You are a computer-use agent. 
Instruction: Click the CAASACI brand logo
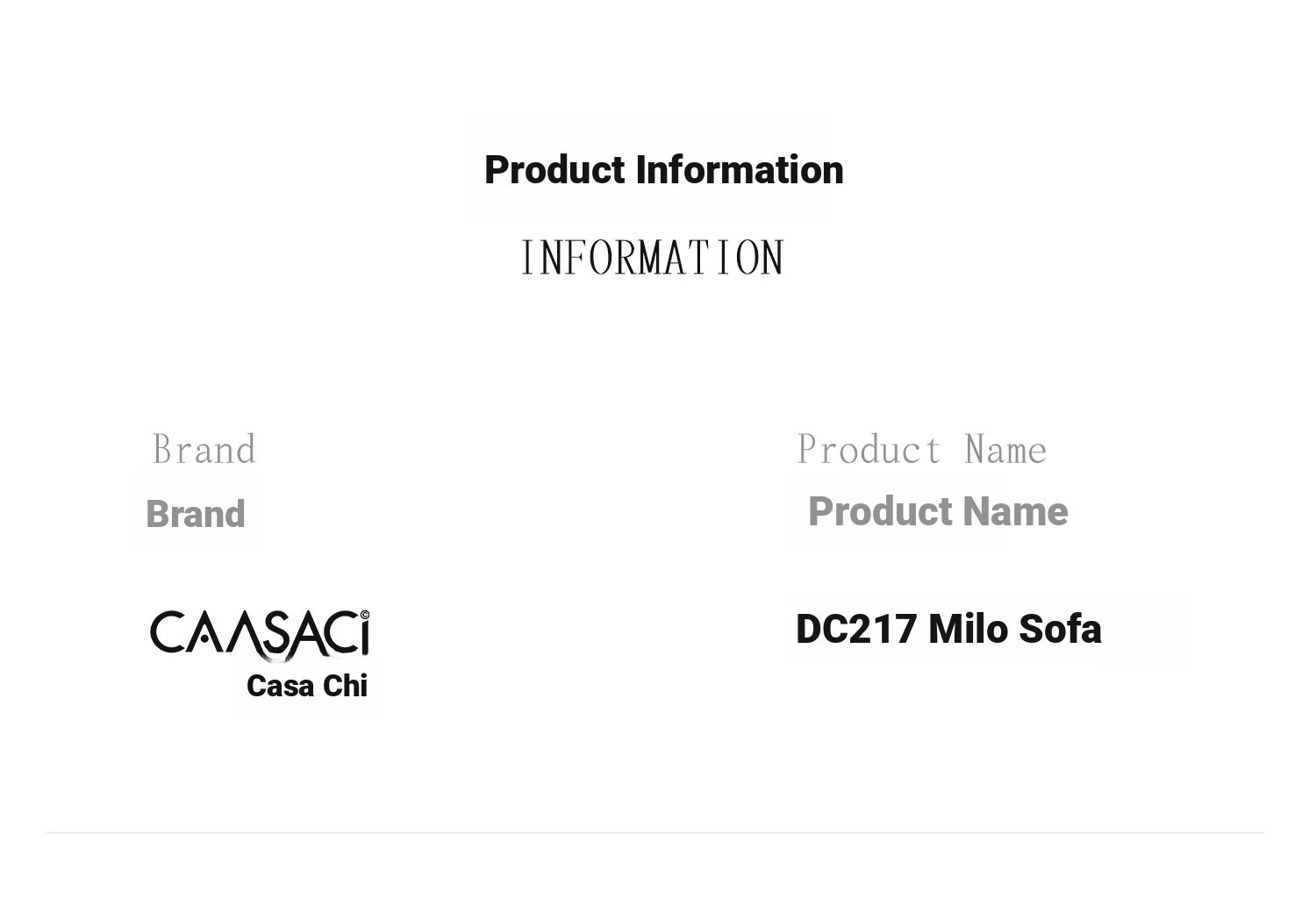[260, 634]
